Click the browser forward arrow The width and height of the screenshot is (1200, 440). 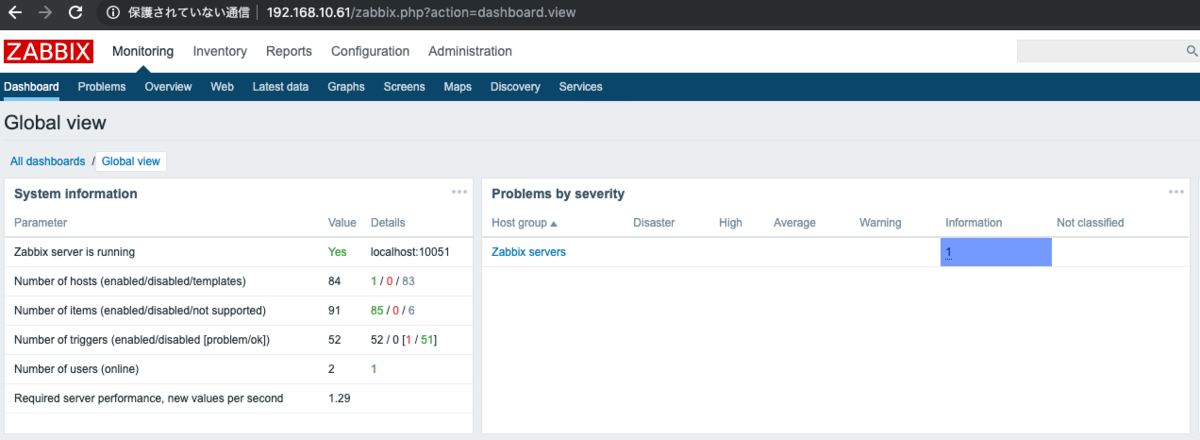44,14
